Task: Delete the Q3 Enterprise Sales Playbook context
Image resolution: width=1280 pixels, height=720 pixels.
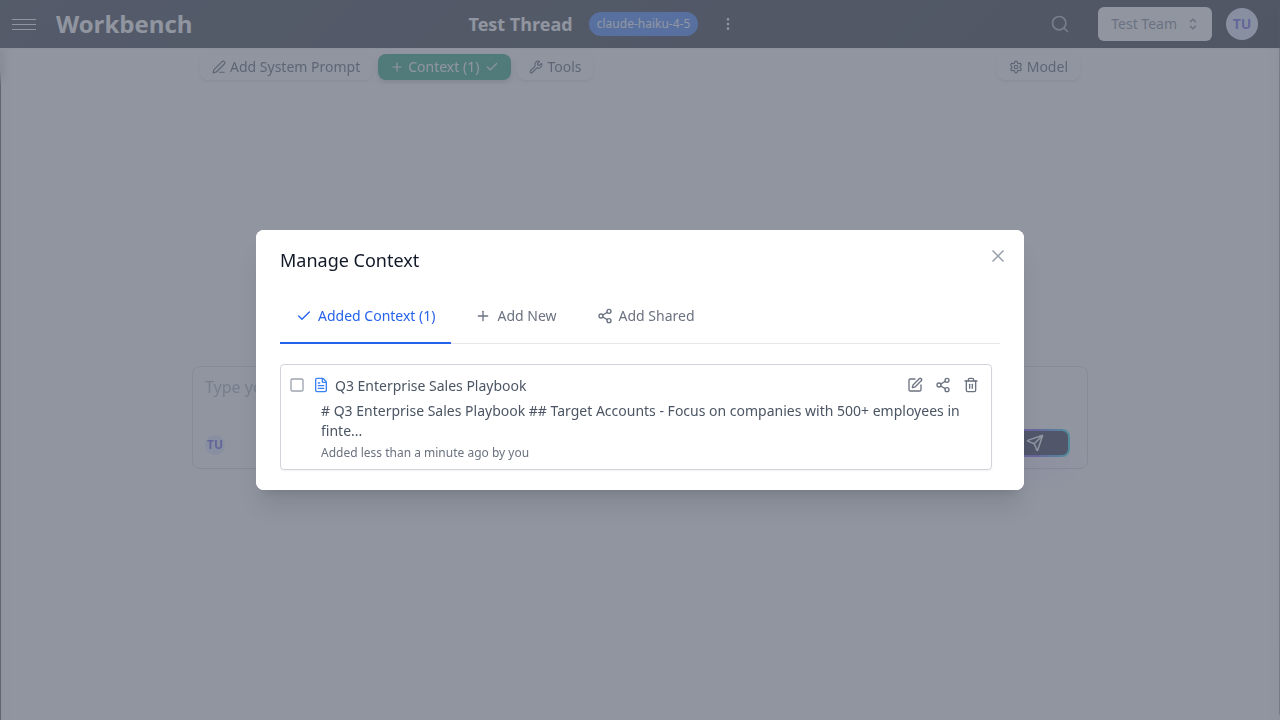Action: point(971,385)
